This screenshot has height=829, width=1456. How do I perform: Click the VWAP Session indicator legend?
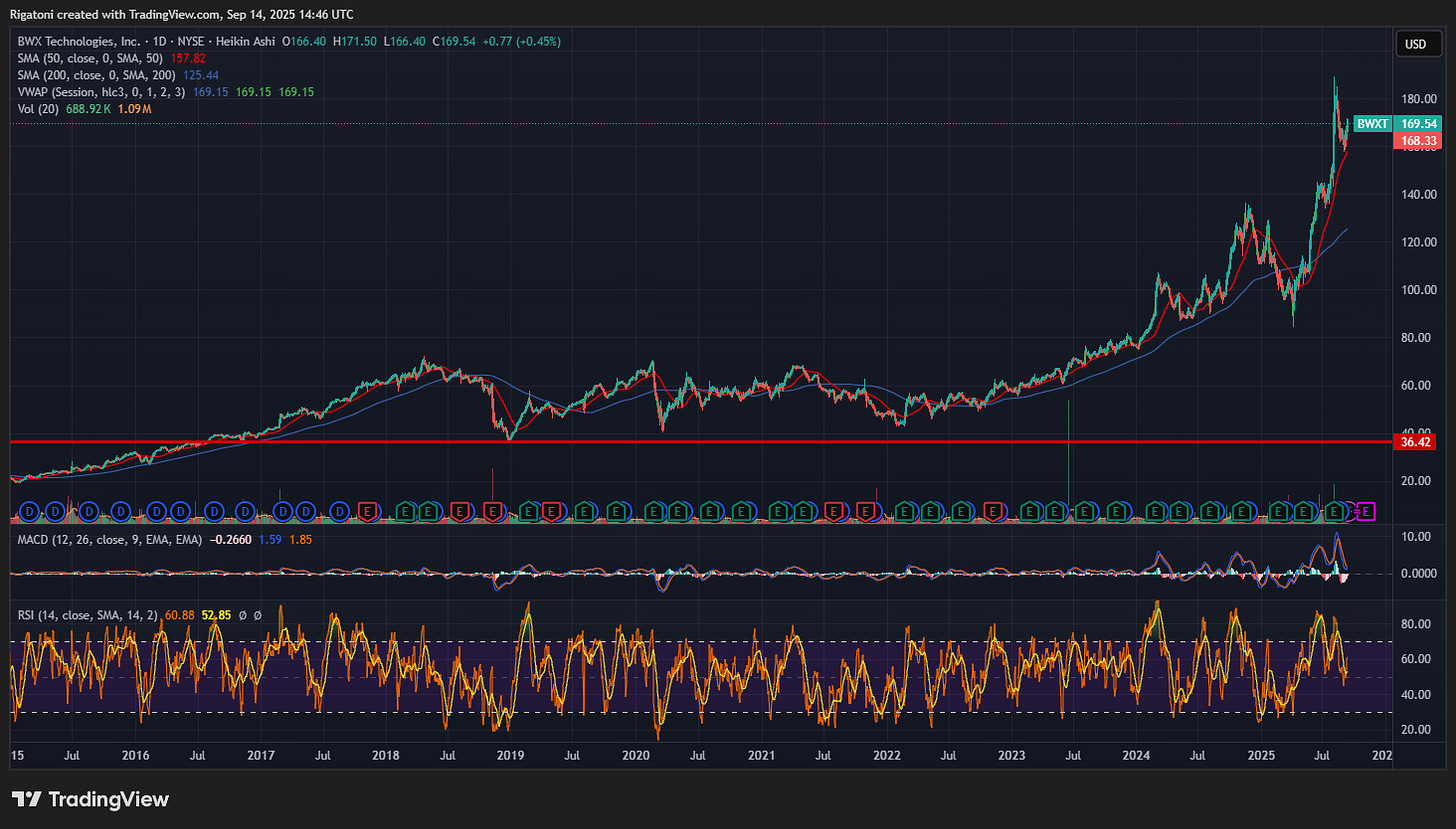point(101,92)
